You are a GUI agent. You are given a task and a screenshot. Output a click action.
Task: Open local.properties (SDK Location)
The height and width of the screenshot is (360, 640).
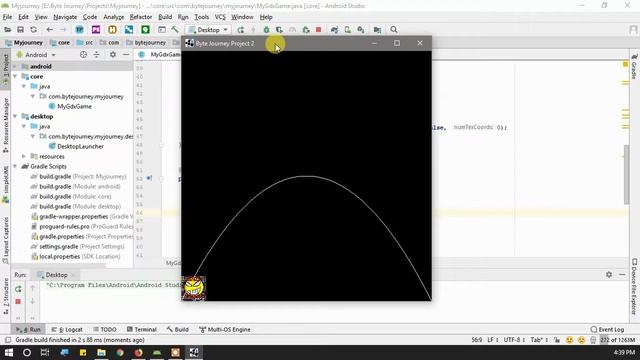click(76, 257)
